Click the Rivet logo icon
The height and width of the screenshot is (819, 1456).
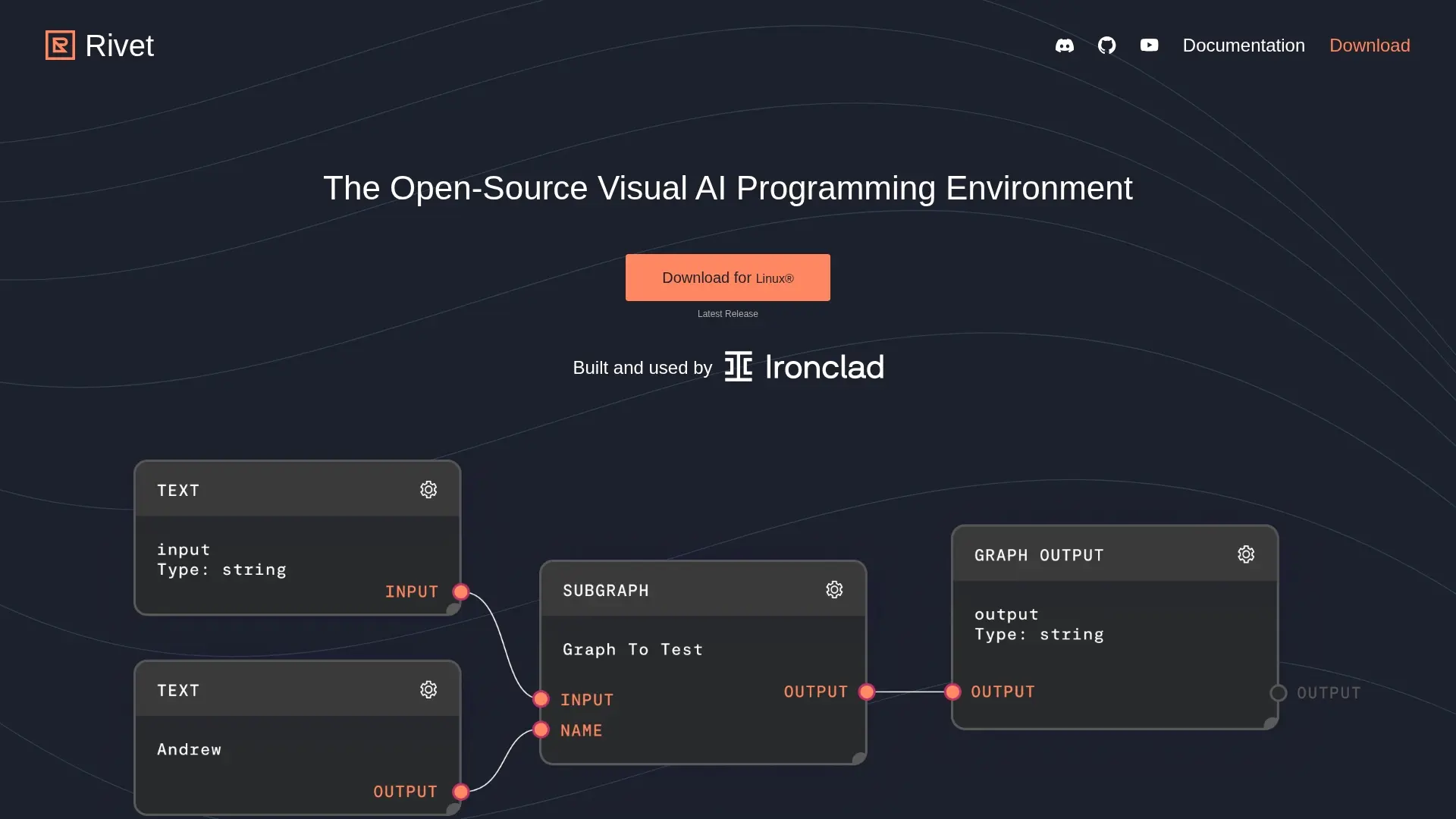[x=60, y=45]
